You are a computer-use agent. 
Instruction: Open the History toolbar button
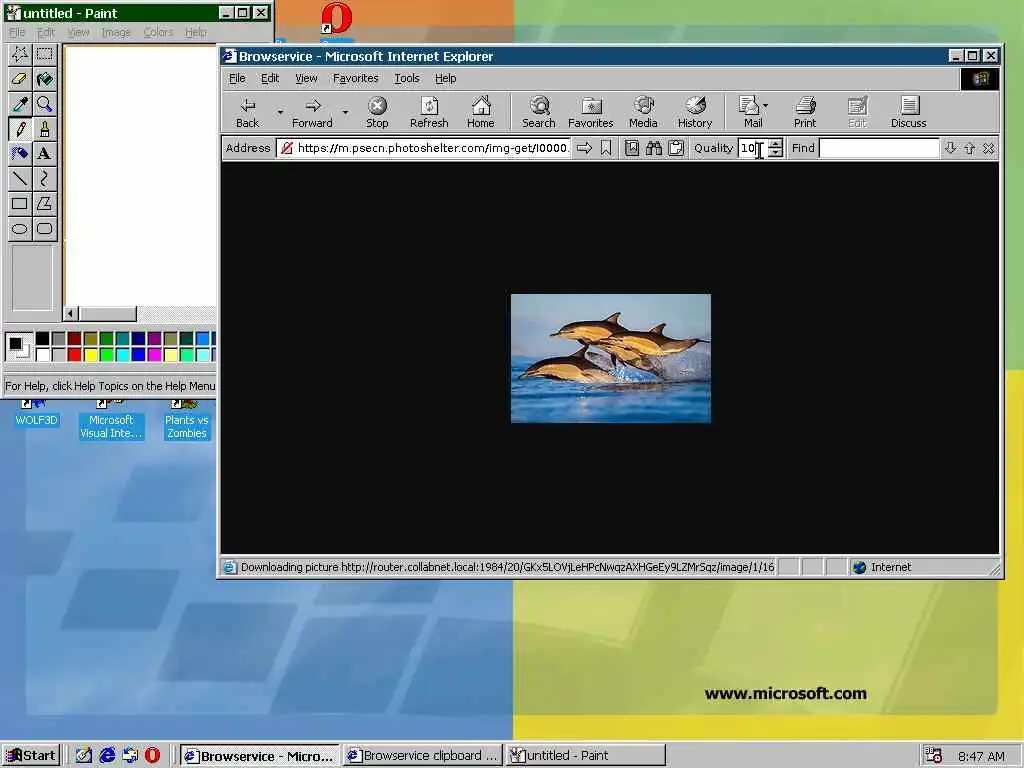[695, 112]
